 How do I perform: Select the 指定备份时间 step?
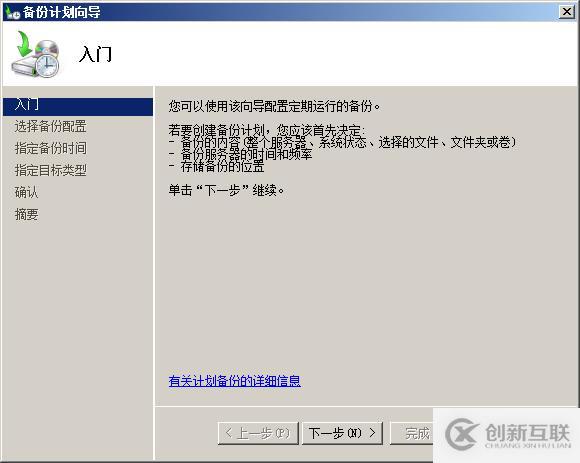tap(50, 148)
